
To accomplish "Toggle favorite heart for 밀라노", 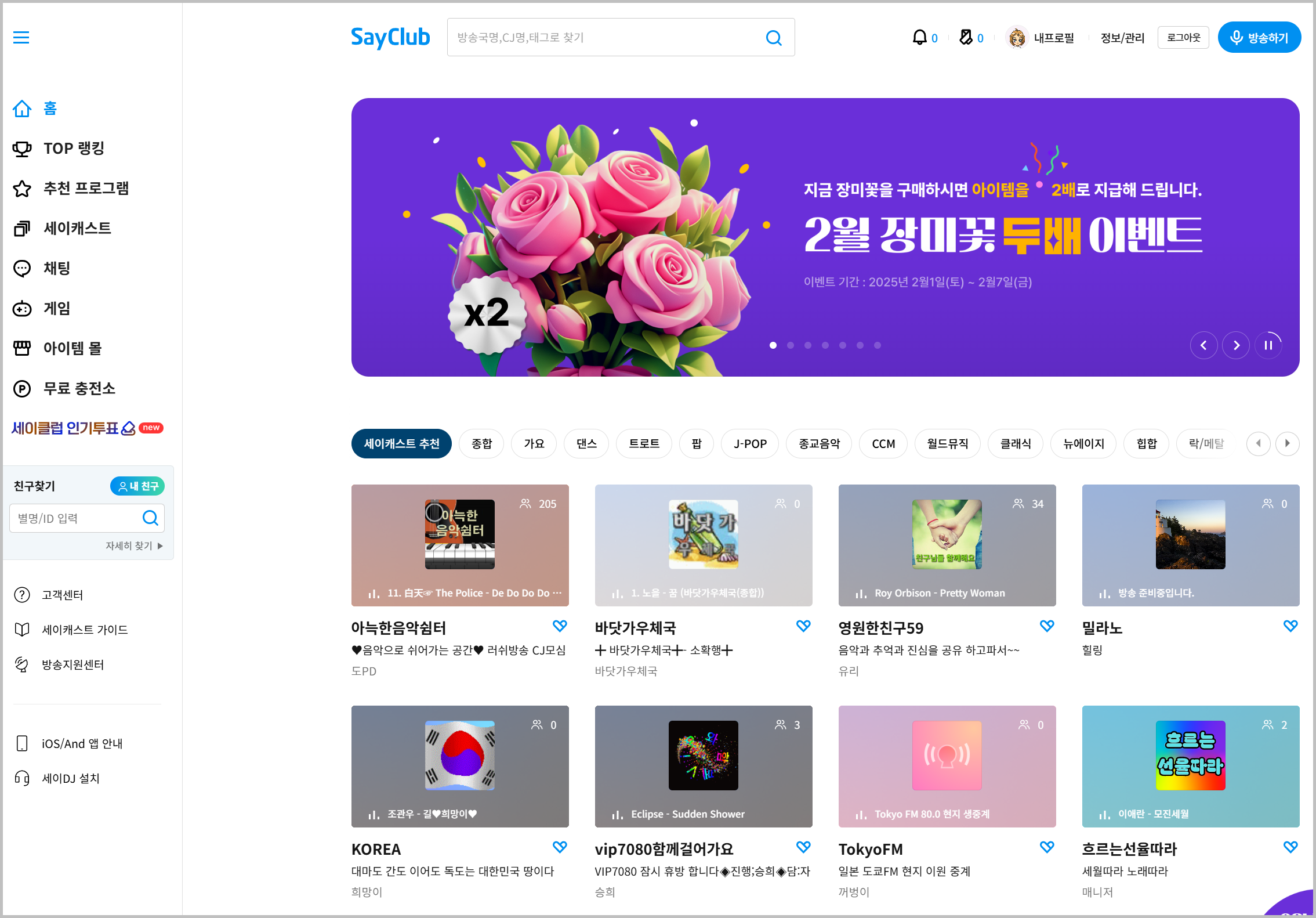I will click(x=1290, y=626).
